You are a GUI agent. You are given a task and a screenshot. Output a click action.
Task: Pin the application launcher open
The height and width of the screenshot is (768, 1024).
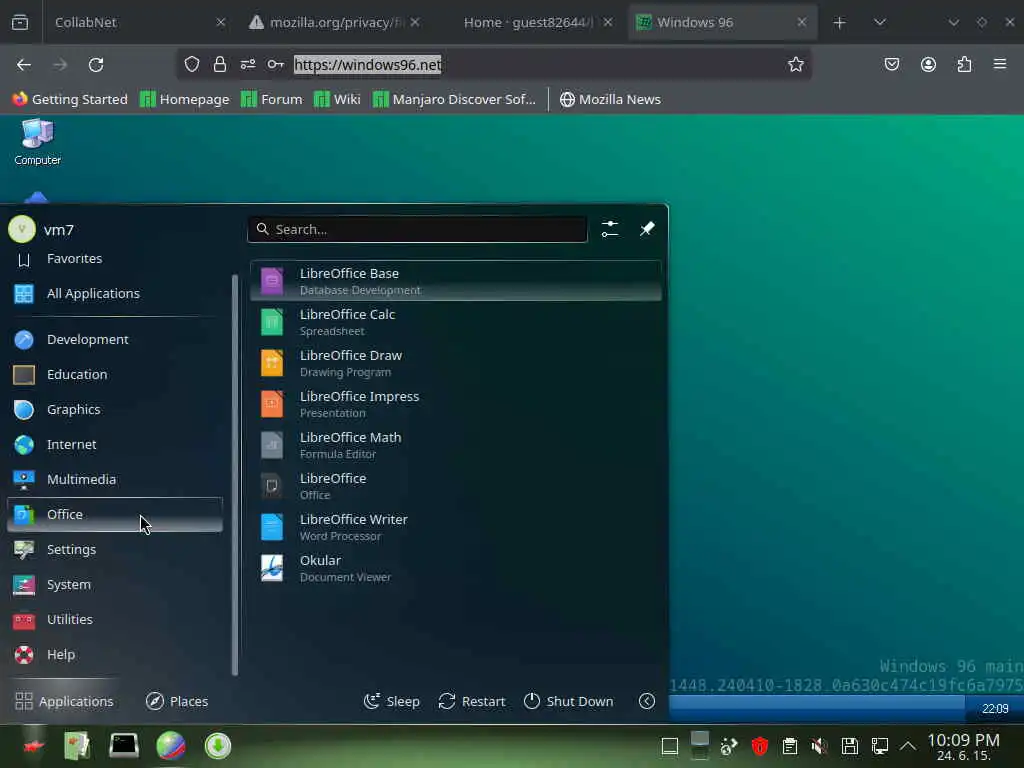click(x=647, y=229)
